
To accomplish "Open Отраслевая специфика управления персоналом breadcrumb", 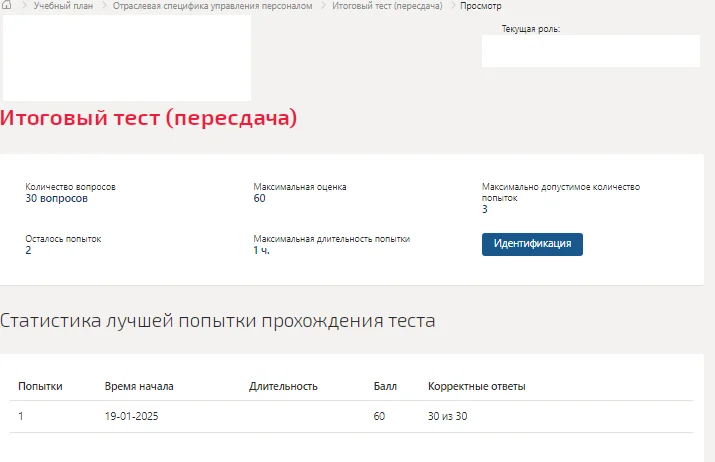I will 212,6.
